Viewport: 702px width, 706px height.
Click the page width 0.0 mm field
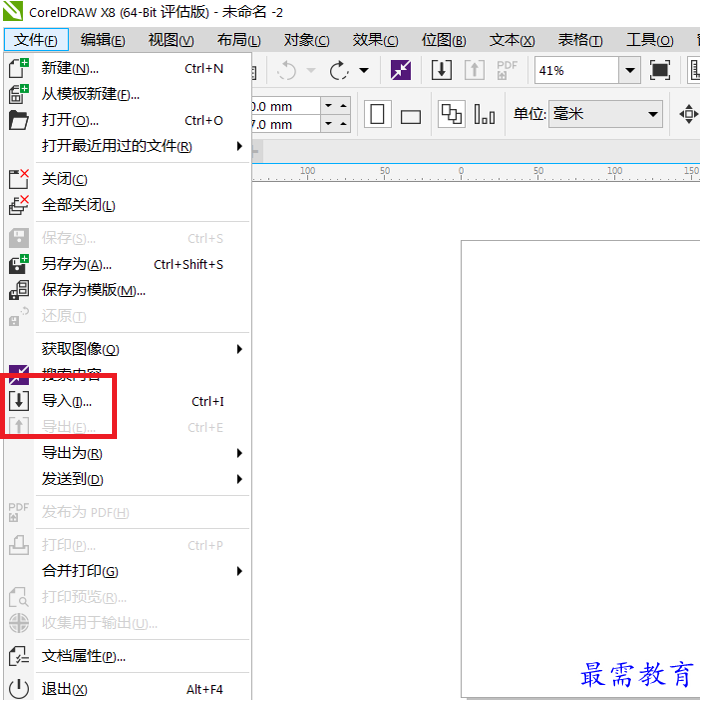coord(286,106)
